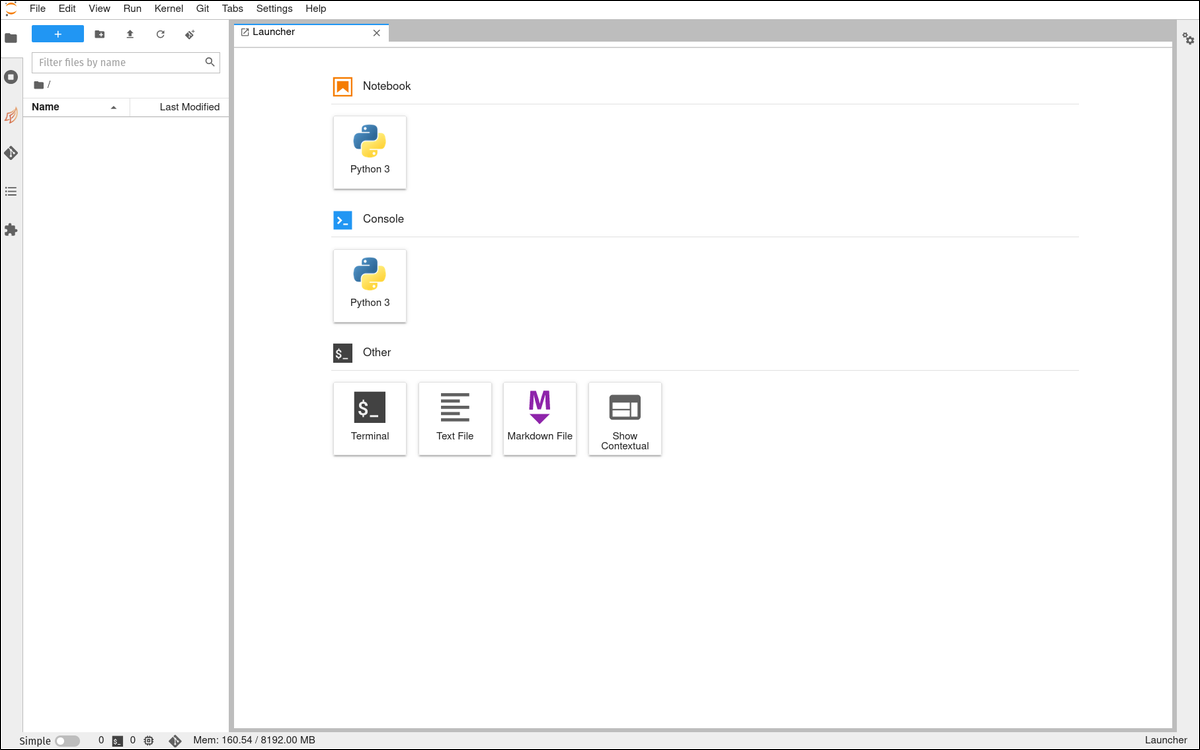Click the Filter files by name field
This screenshot has width=1200, height=750.
pyautogui.click(x=118, y=62)
